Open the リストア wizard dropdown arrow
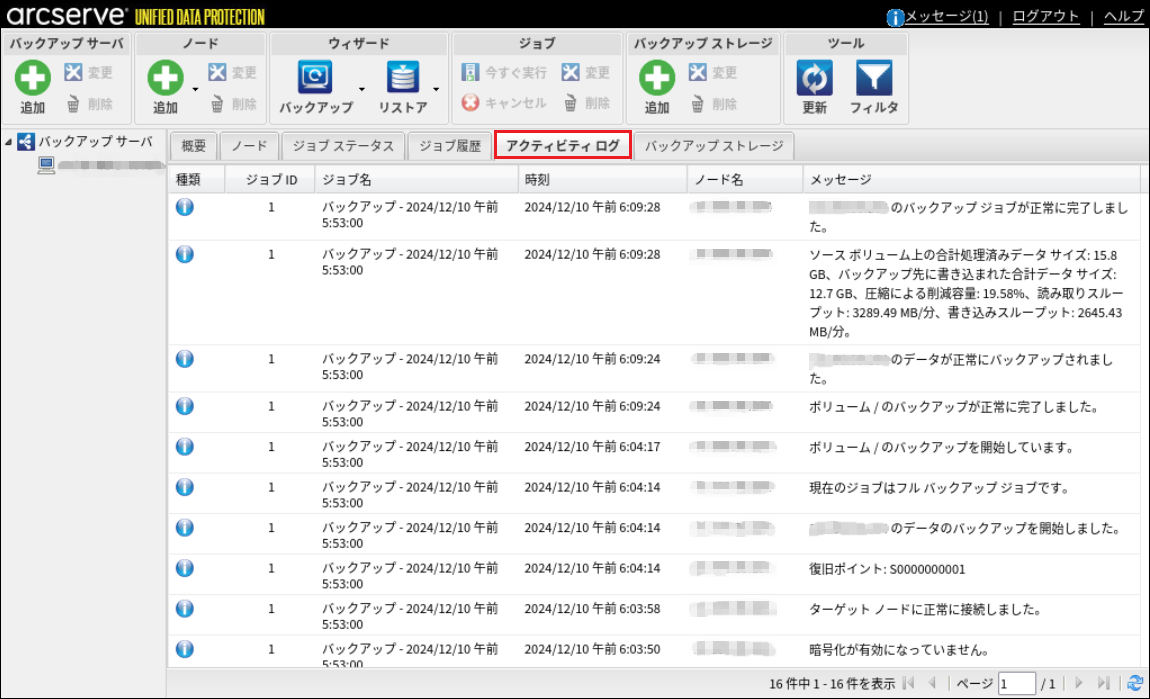 [436, 89]
